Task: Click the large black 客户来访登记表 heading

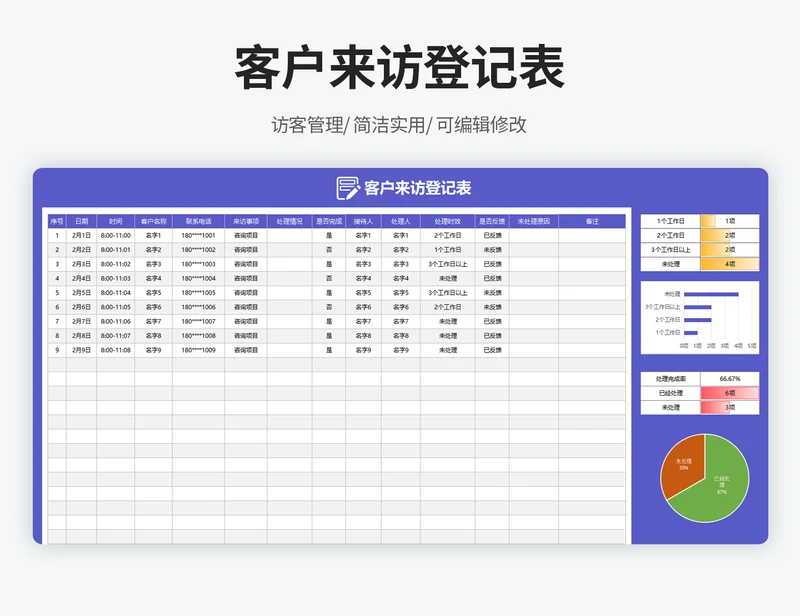Action: point(399,67)
